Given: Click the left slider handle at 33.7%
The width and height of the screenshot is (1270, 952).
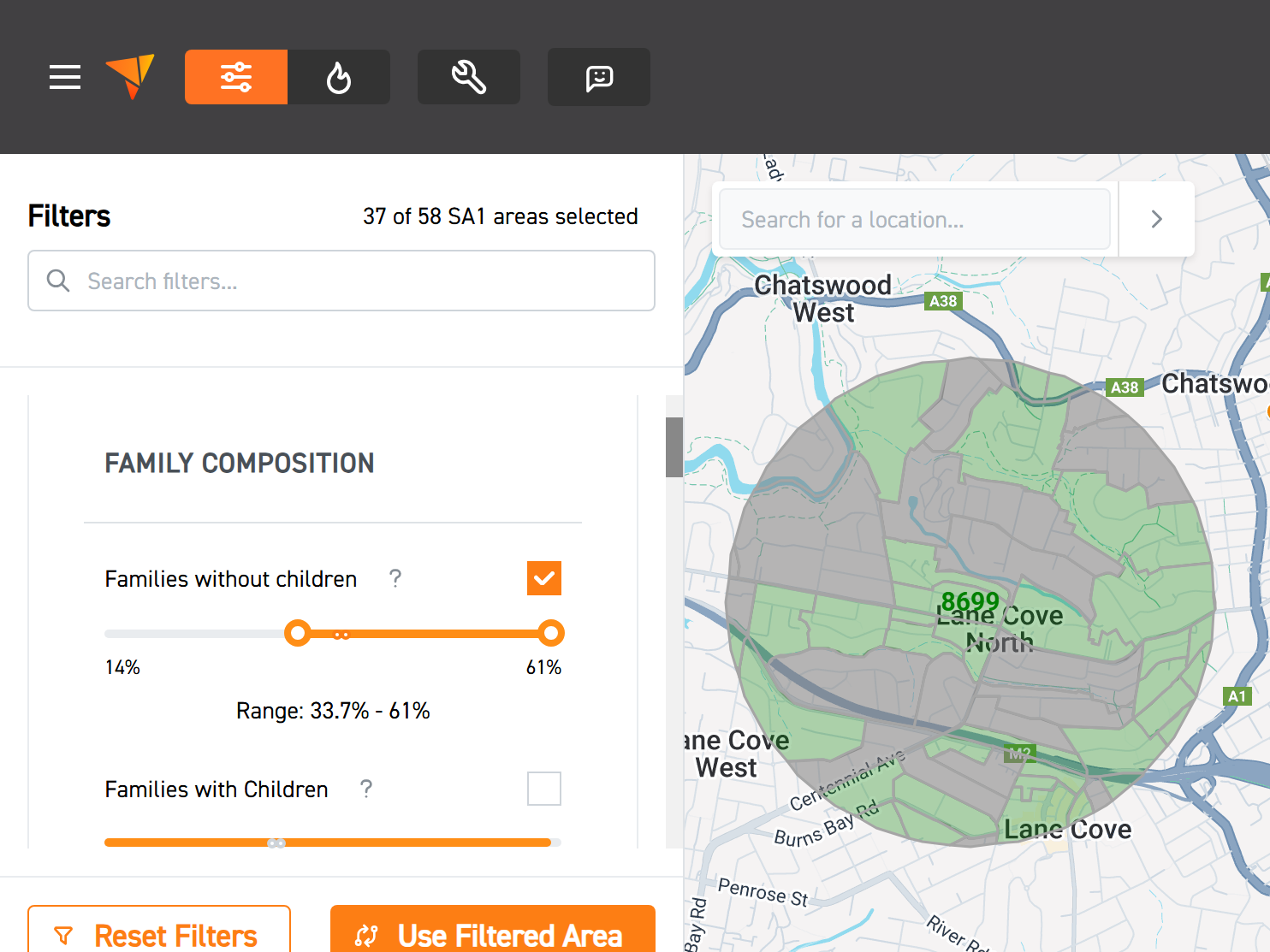Looking at the screenshot, I should [297, 633].
